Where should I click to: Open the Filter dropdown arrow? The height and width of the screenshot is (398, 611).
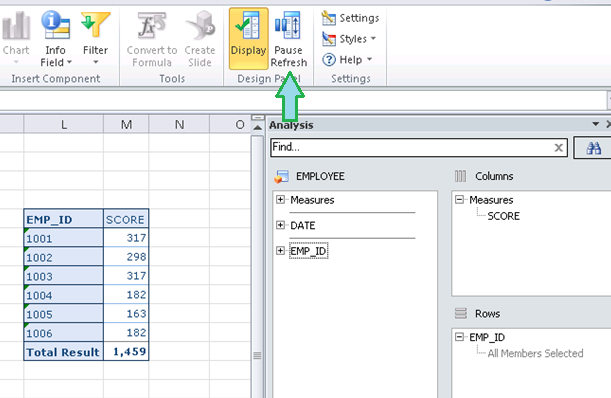coord(95,62)
